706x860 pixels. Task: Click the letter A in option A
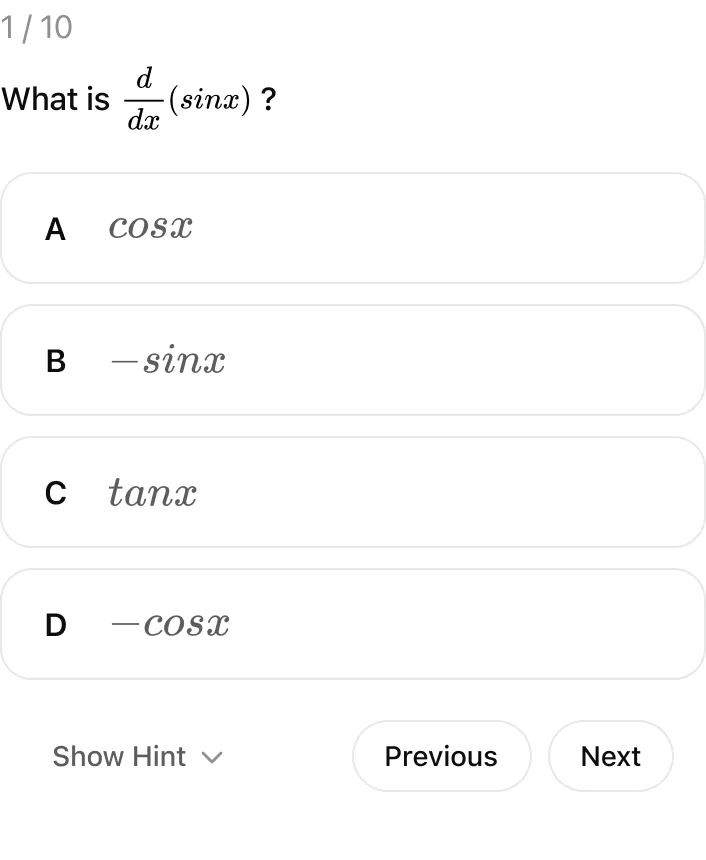click(55, 229)
